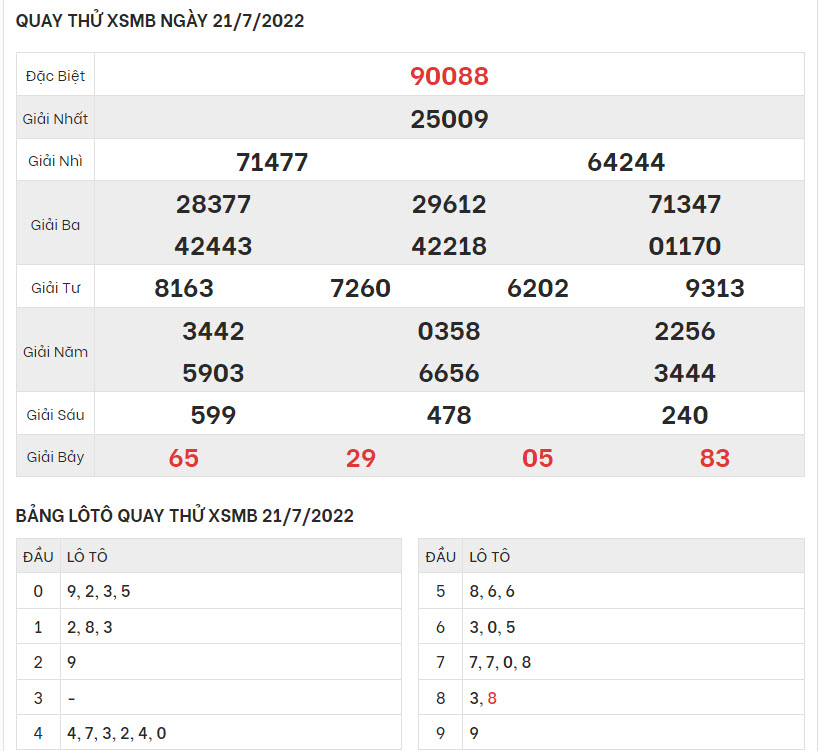Screen dimensions: 819x751
Task: Click sixth prize number 240
Action: pyautogui.click(x=685, y=415)
